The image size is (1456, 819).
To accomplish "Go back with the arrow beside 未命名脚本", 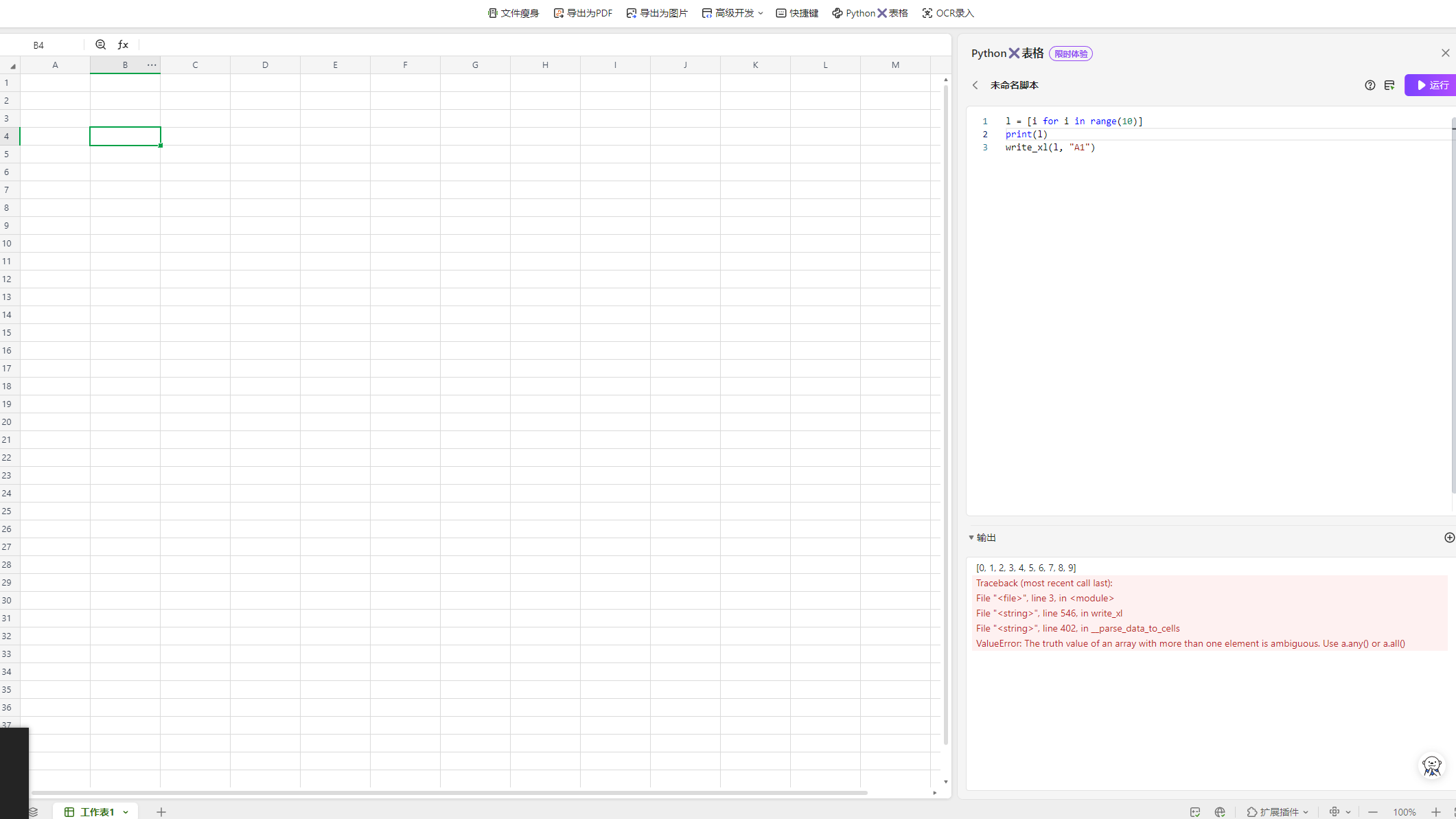I will 975,85.
